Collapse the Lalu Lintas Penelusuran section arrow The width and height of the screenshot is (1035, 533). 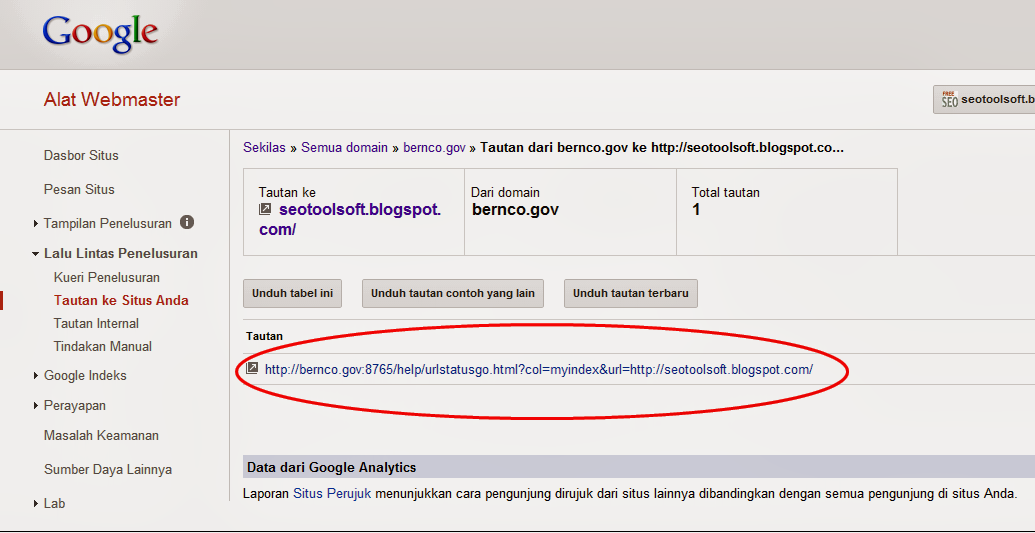[35, 254]
